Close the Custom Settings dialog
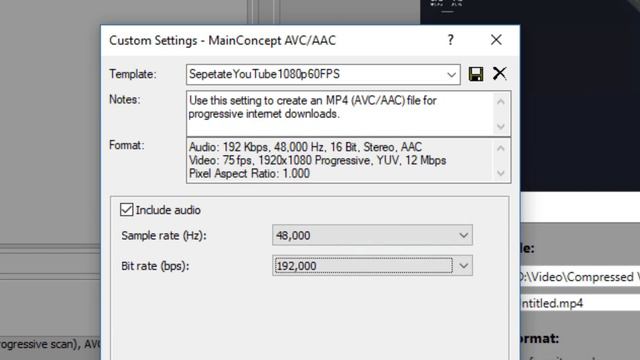The height and width of the screenshot is (360, 640). click(496, 40)
